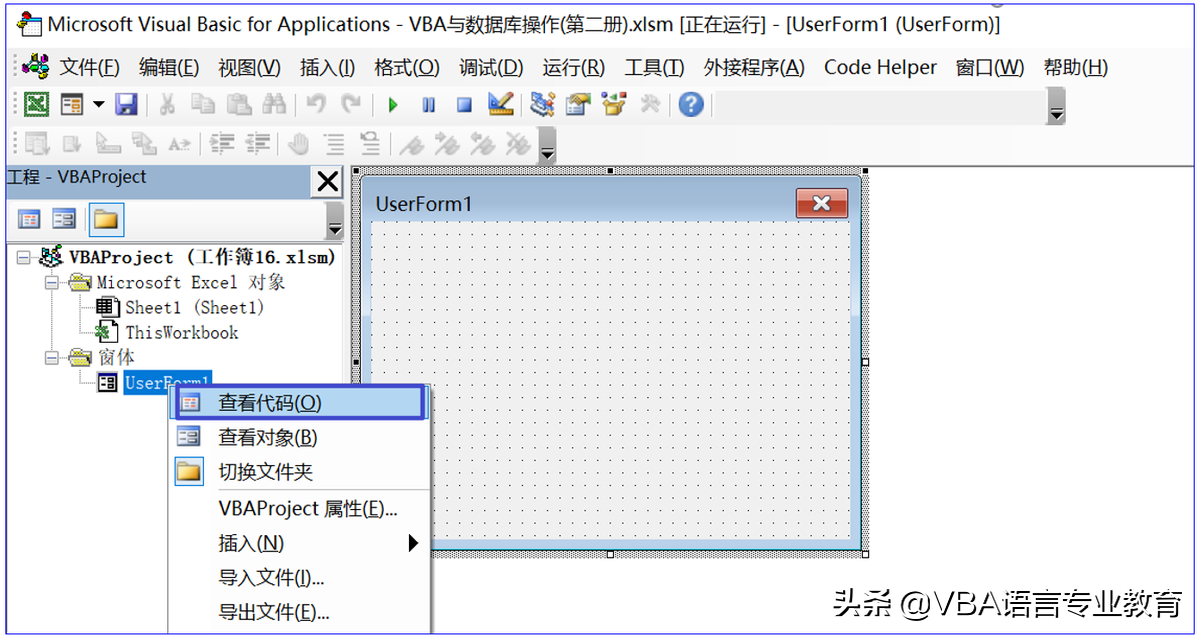1200x637 pixels.
Task: Open the 外接程序(A) menu
Action: 754,67
